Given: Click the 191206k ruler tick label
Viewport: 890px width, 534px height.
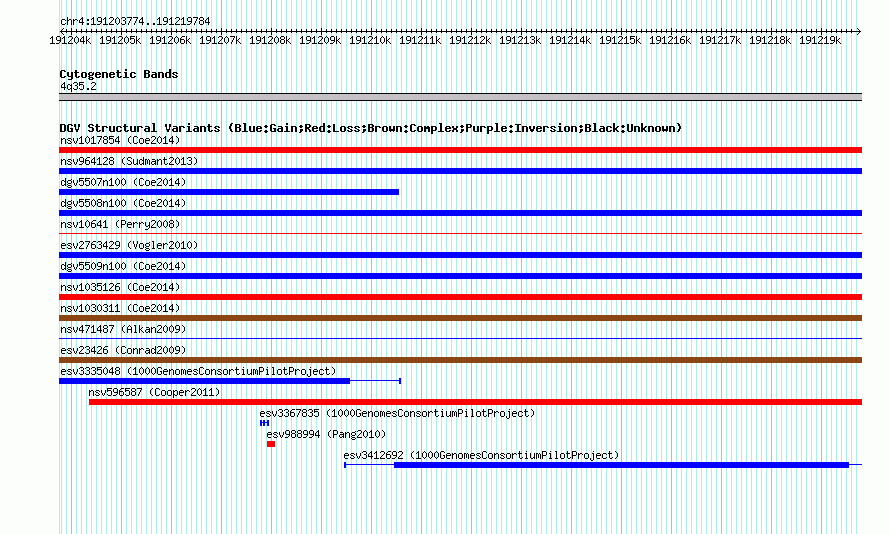Looking at the screenshot, I should click(170, 40).
